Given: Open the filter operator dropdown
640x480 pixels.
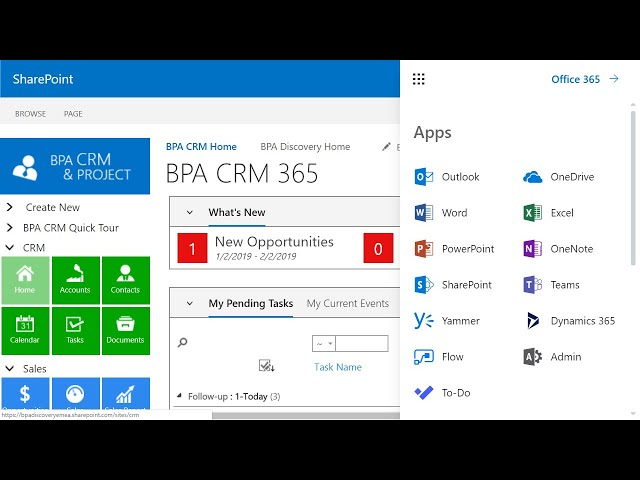Looking at the screenshot, I should point(324,344).
